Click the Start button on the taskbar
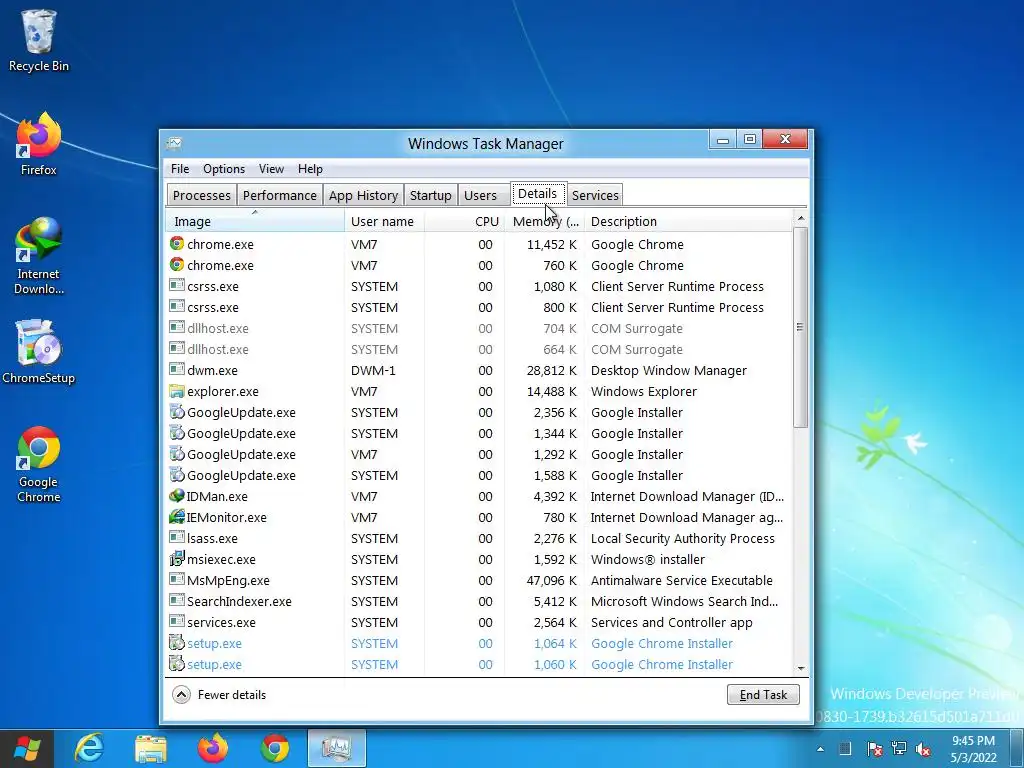 pyautogui.click(x=27, y=748)
